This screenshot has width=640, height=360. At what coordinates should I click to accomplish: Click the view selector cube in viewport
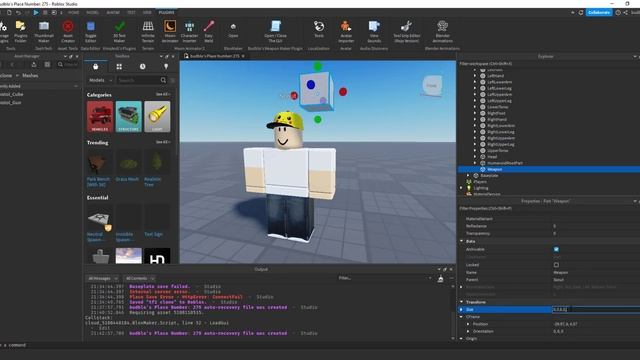[x=432, y=86]
